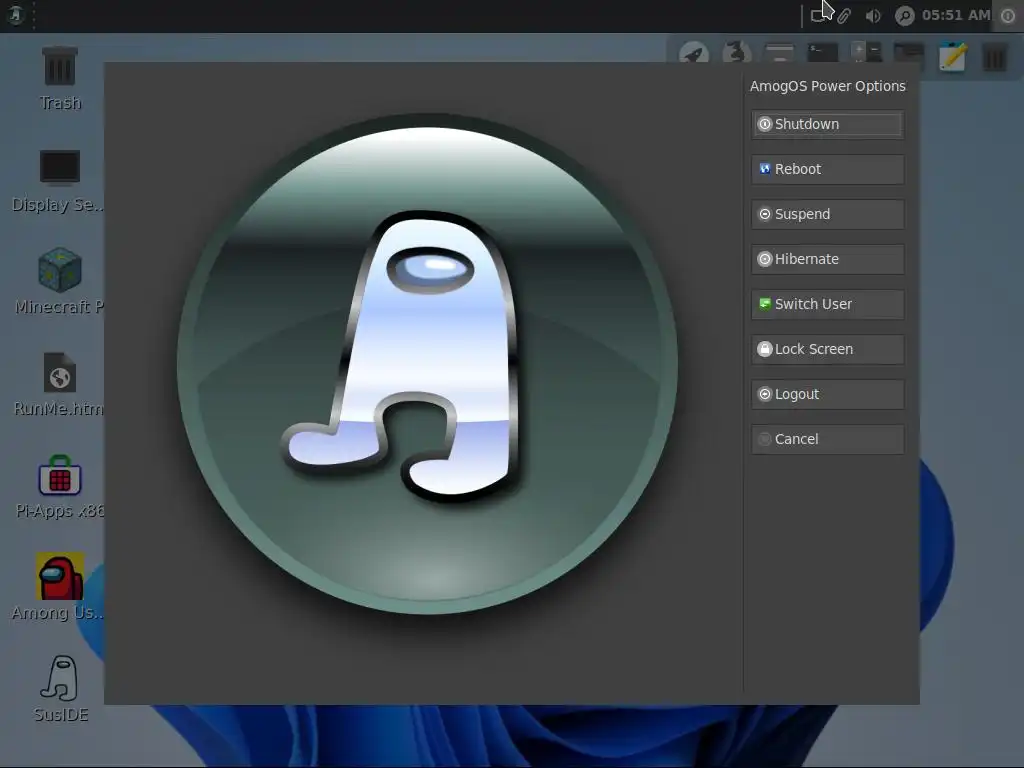Open the calculator dock icon
The width and height of the screenshot is (1024, 768).
[866, 53]
